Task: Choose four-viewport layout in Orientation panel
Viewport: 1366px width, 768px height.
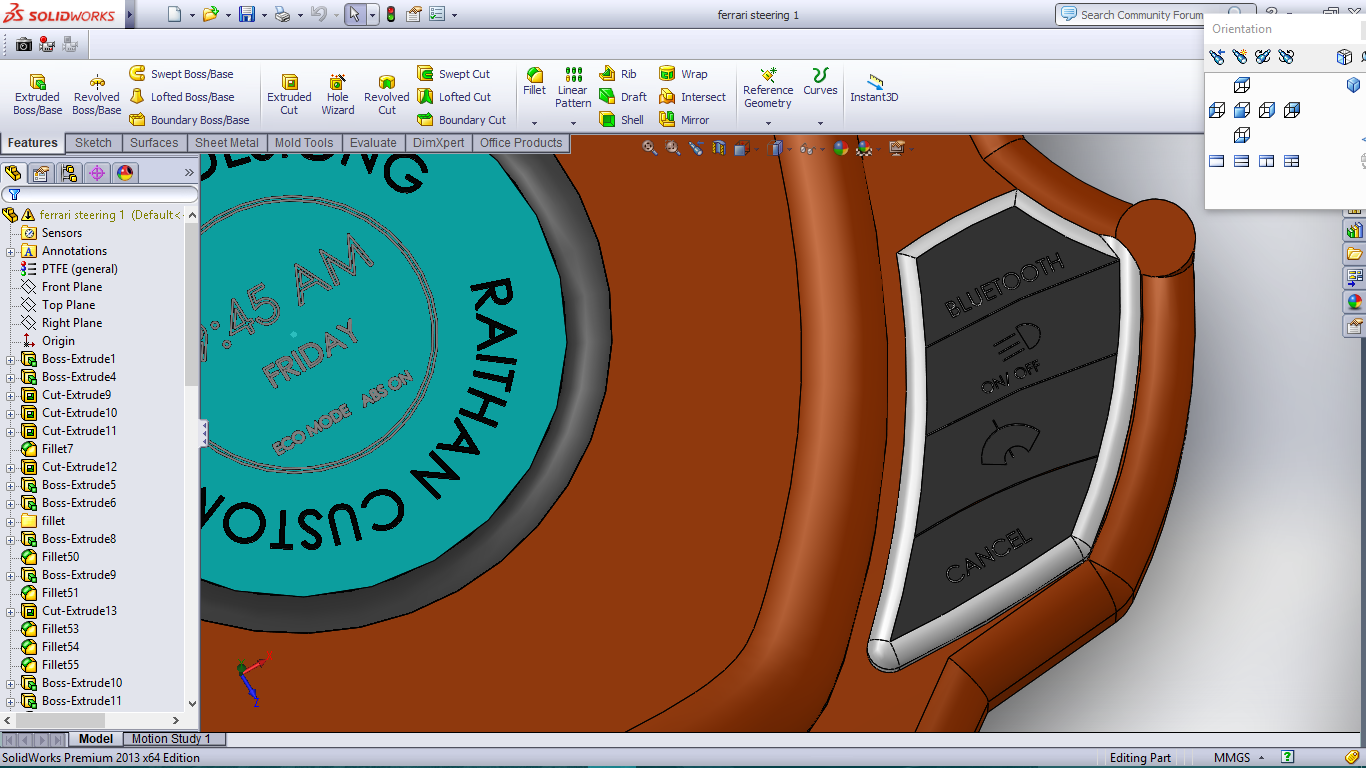Action: coord(1291,160)
